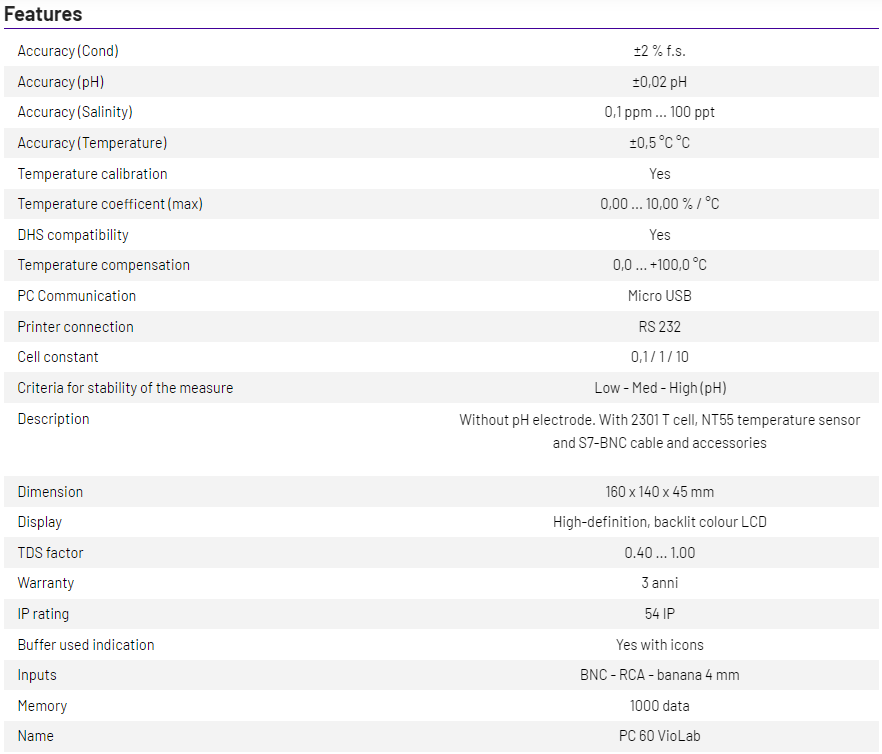
Task: Click the ±0,5 °C temperature accuracy value
Action: [x=659, y=143]
